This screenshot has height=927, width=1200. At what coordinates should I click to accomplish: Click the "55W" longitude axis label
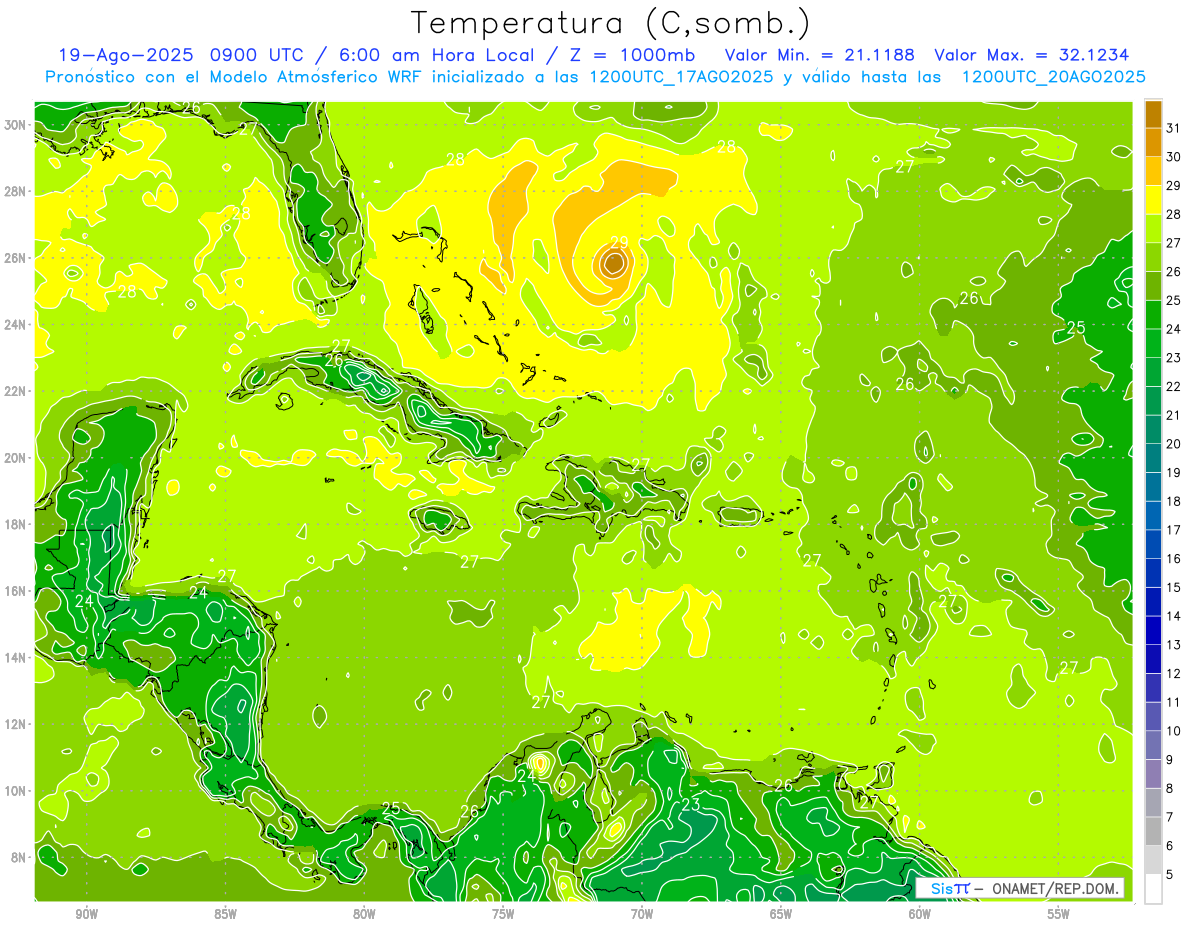1058,914
